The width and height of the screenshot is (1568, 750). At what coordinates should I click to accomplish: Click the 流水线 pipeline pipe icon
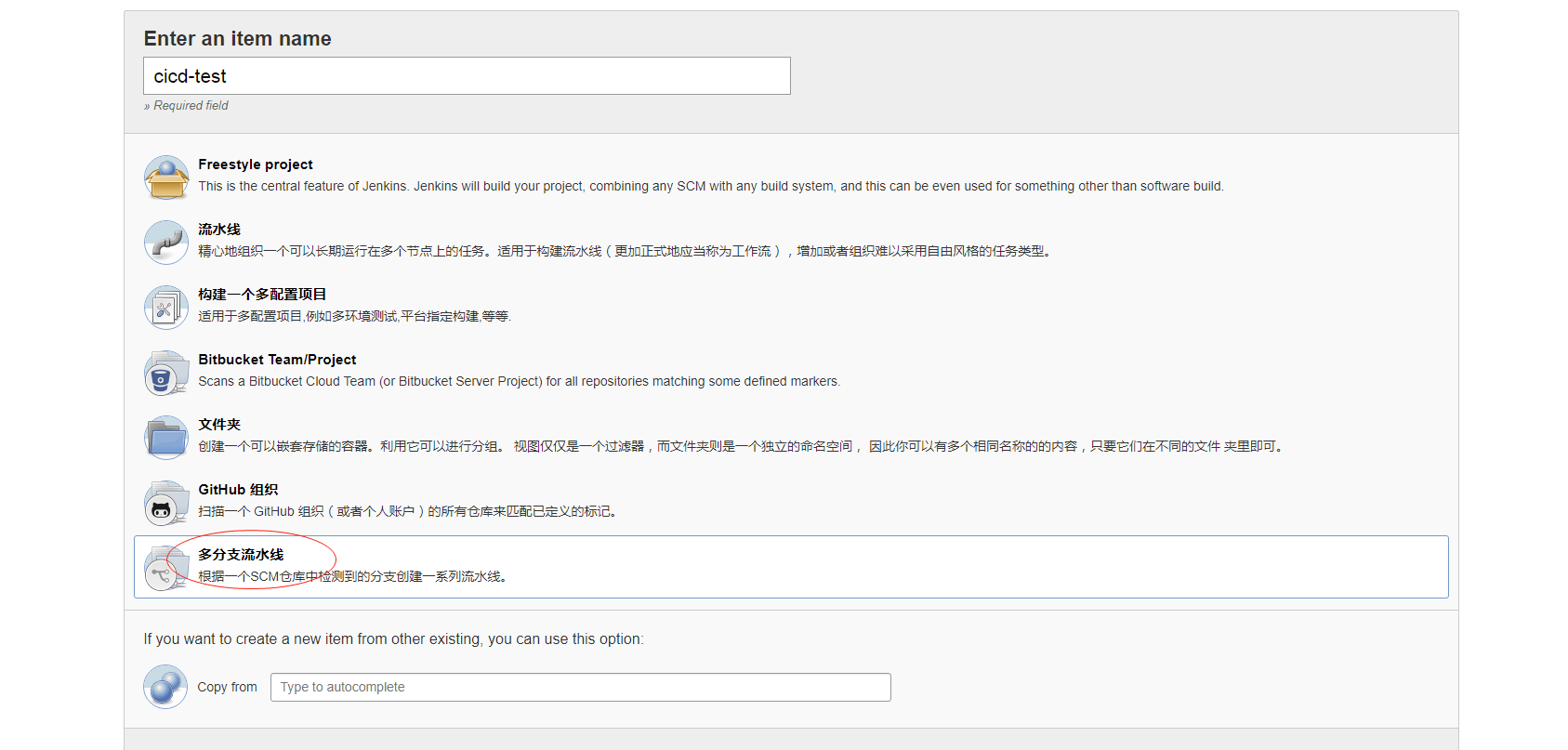coord(166,242)
